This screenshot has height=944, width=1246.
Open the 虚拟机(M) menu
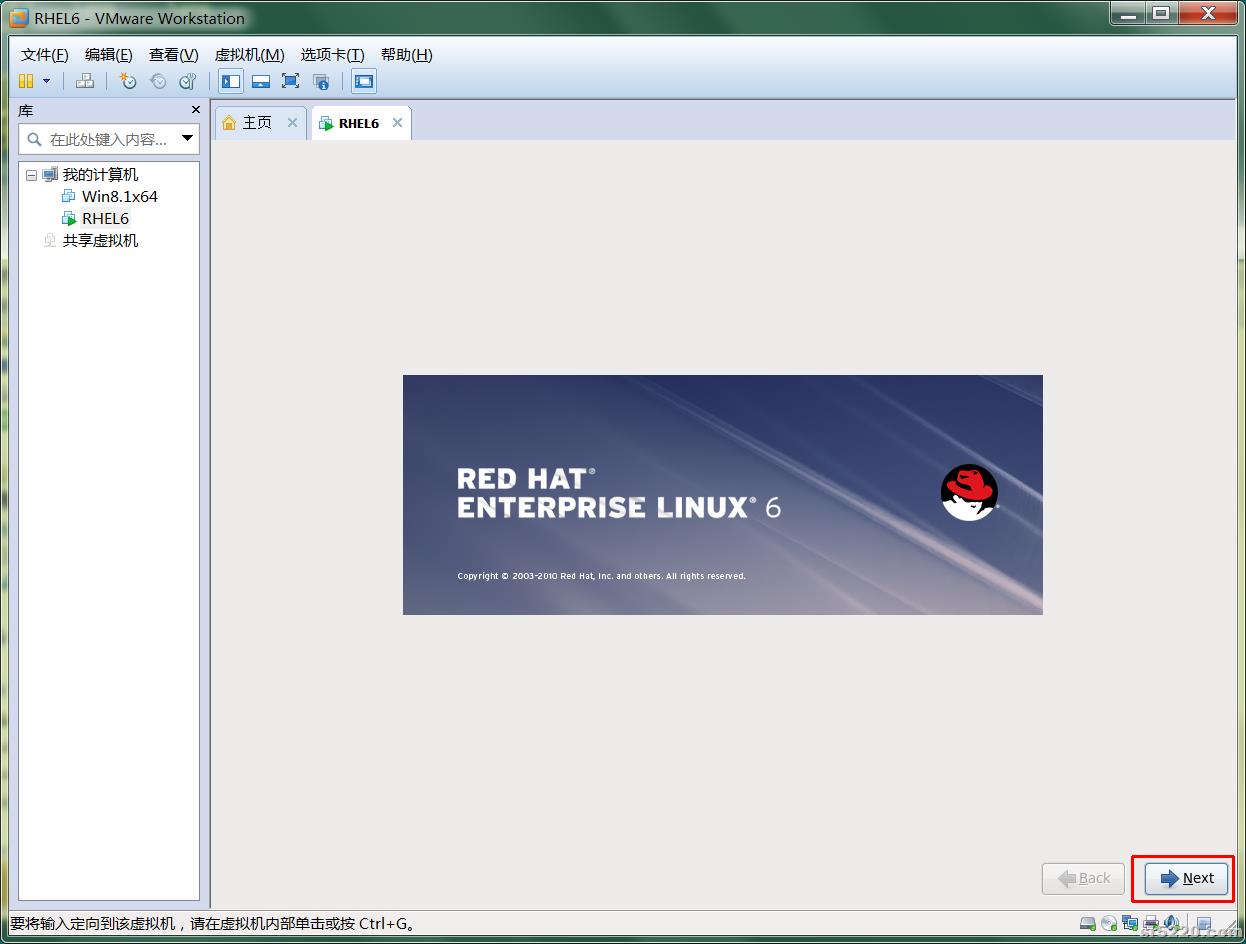click(249, 54)
